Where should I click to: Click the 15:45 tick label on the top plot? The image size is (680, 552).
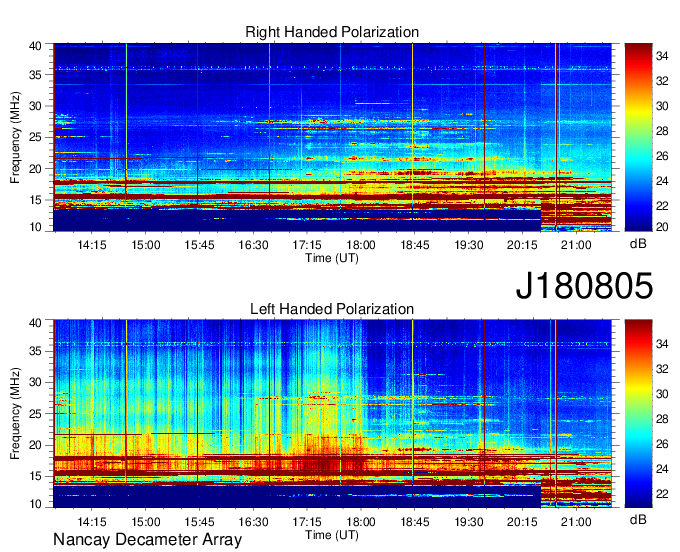click(x=199, y=245)
